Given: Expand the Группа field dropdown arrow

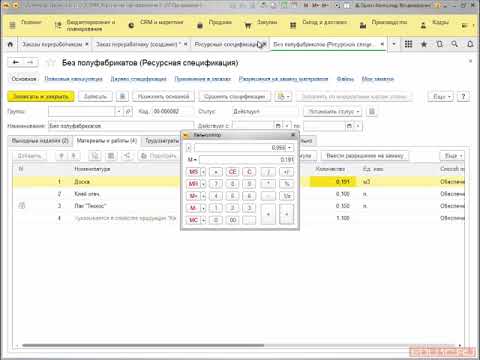Looking at the screenshot, I should (x=119, y=111).
